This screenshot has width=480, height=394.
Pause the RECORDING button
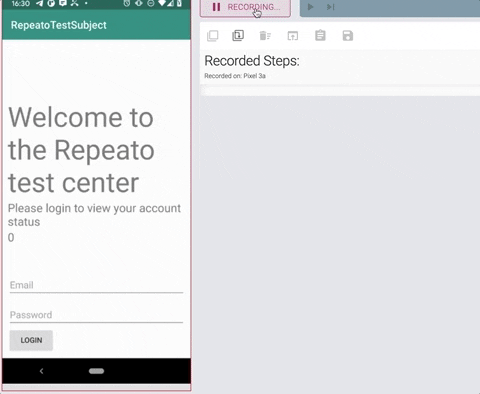pyautogui.click(x=245, y=7)
